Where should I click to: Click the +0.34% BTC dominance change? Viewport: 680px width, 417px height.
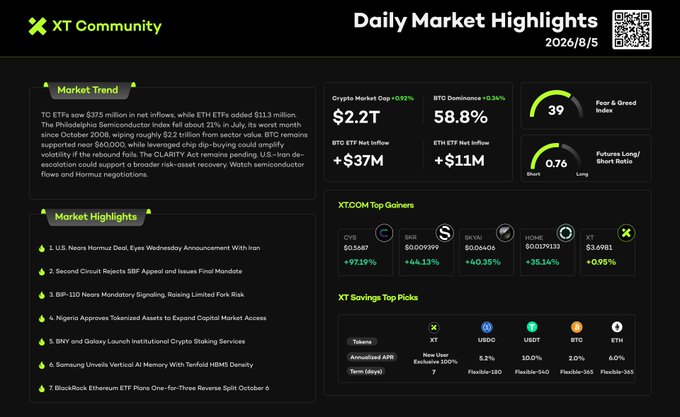pyautogui.click(x=494, y=98)
